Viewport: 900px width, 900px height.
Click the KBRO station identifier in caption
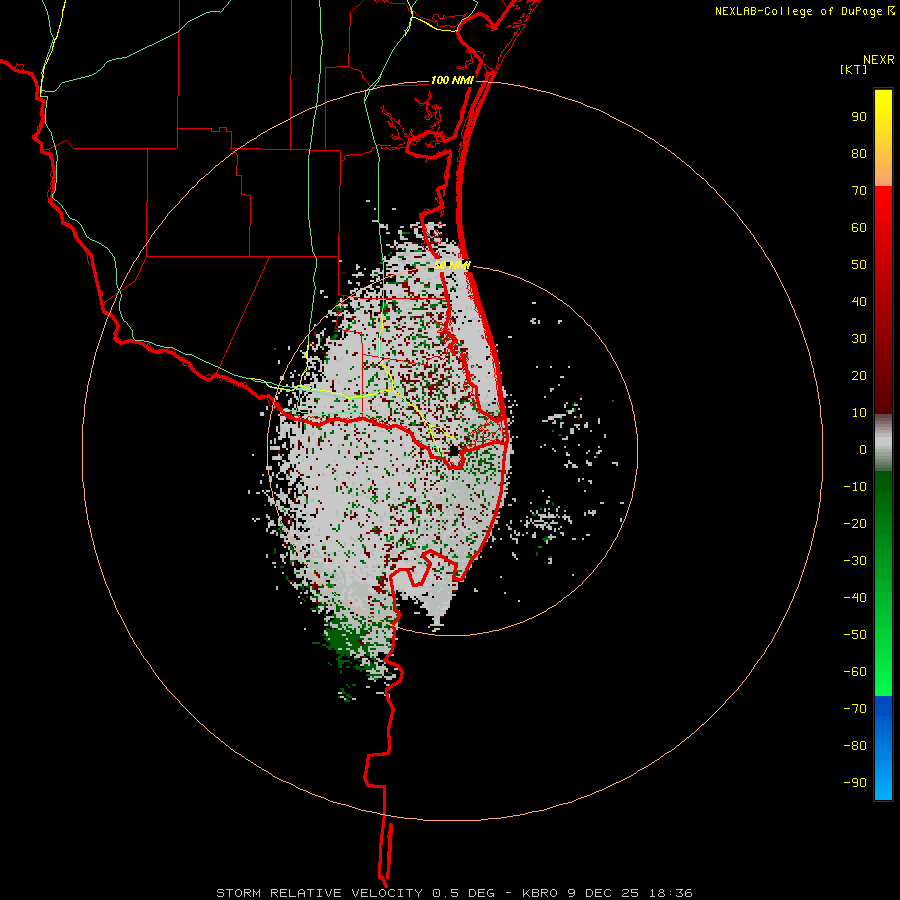point(540,893)
